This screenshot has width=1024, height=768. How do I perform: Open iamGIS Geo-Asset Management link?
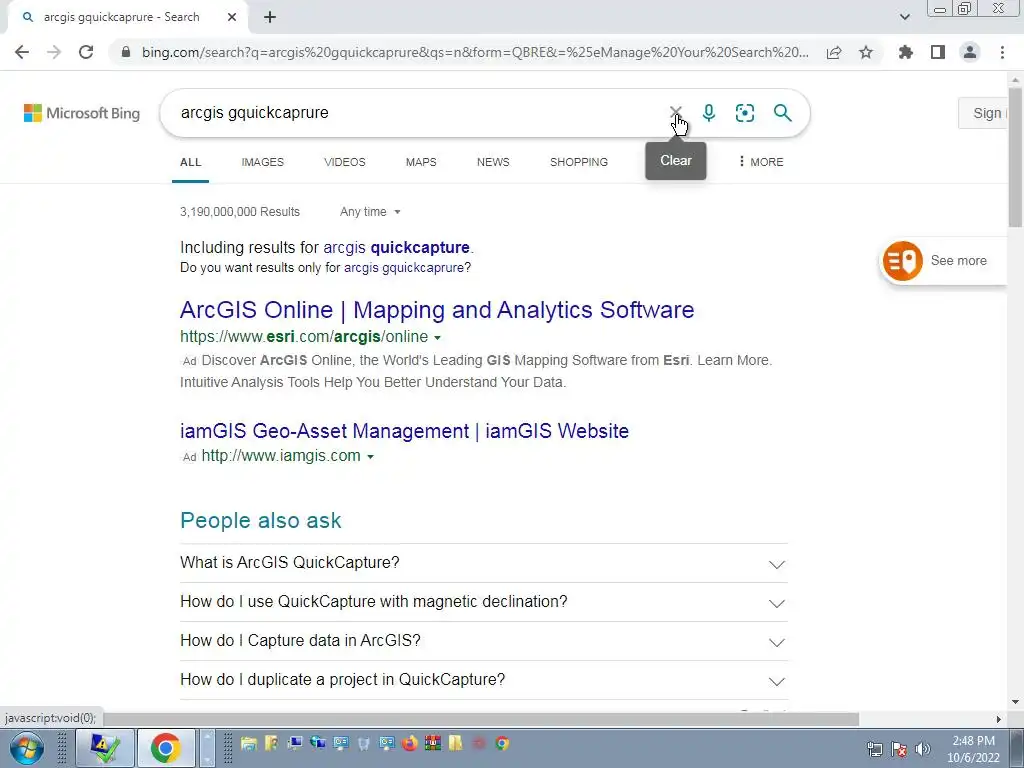click(404, 431)
